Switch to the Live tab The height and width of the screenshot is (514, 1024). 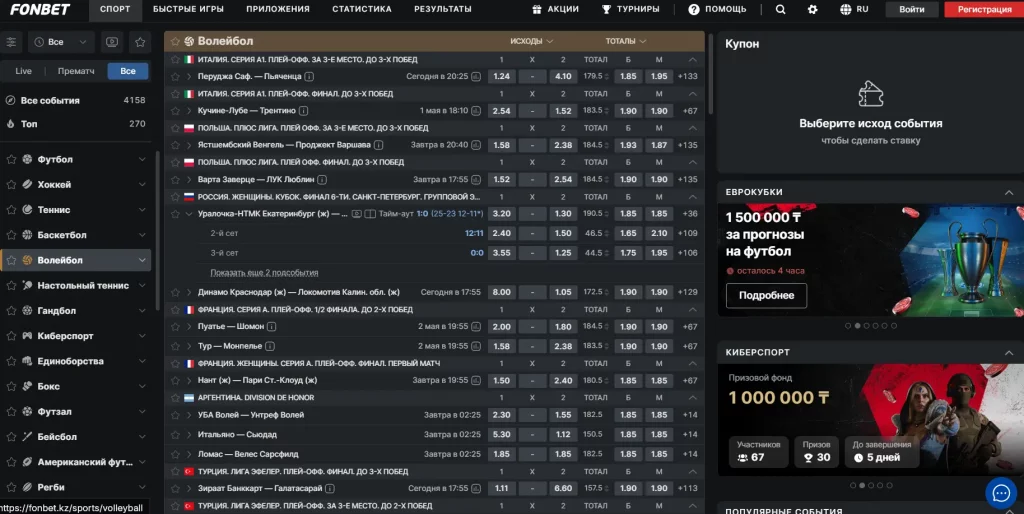pyautogui.click(x=24, y=71)
